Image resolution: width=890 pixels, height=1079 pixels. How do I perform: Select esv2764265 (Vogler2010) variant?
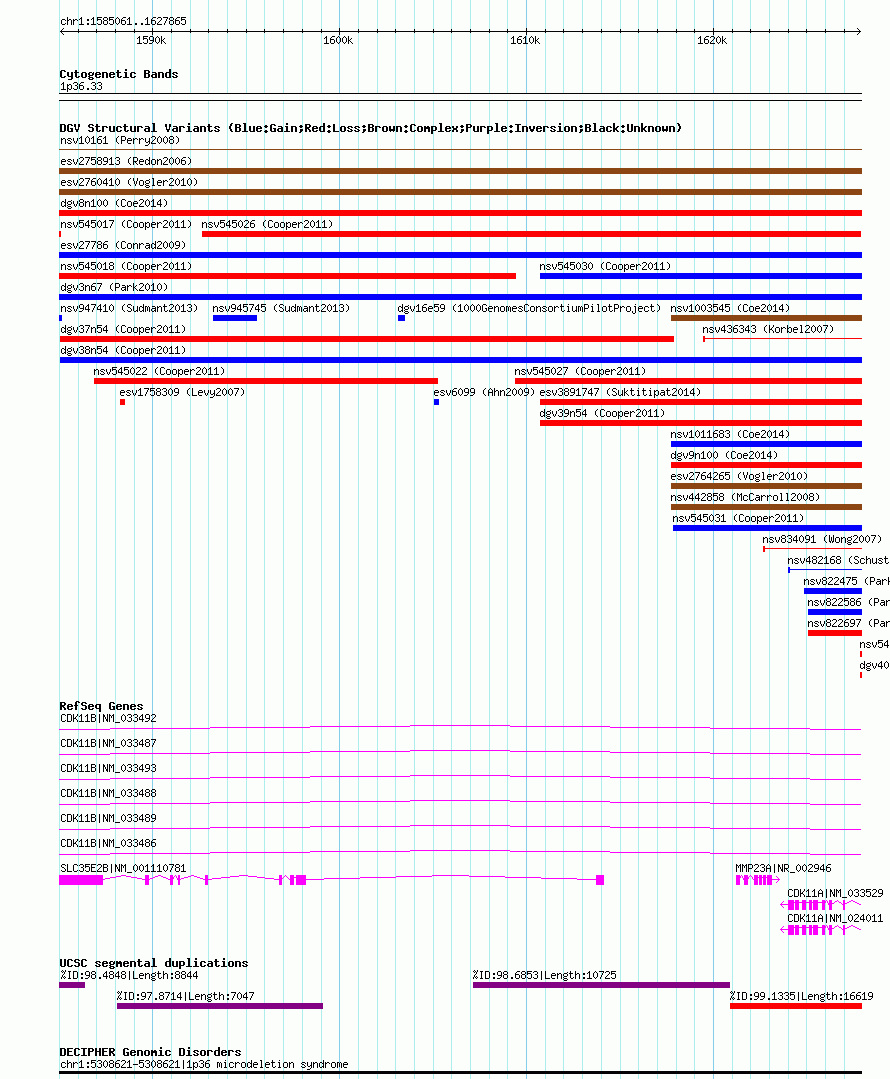[766, 486]
